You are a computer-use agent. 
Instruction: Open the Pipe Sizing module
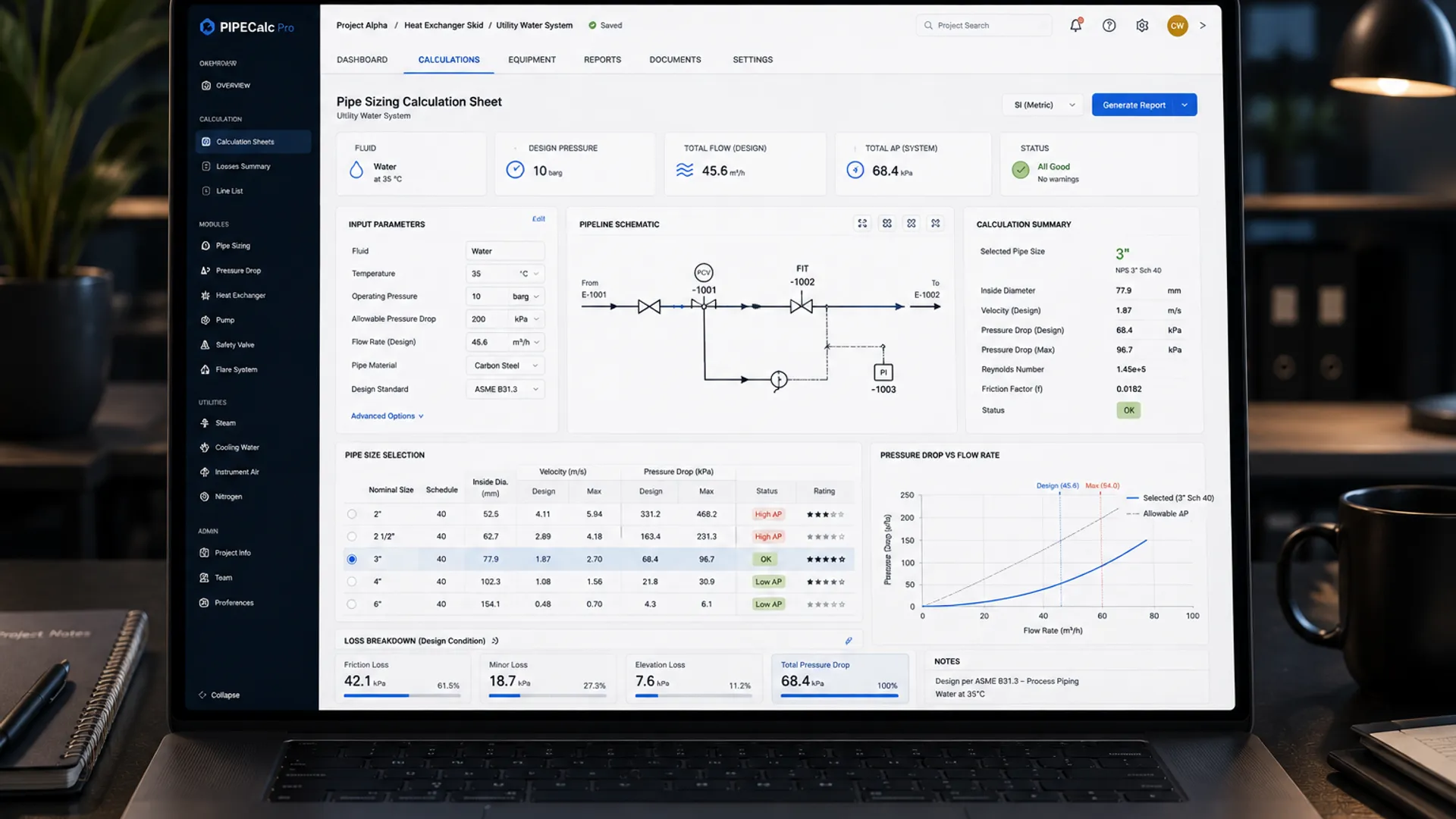click(225, 246)
